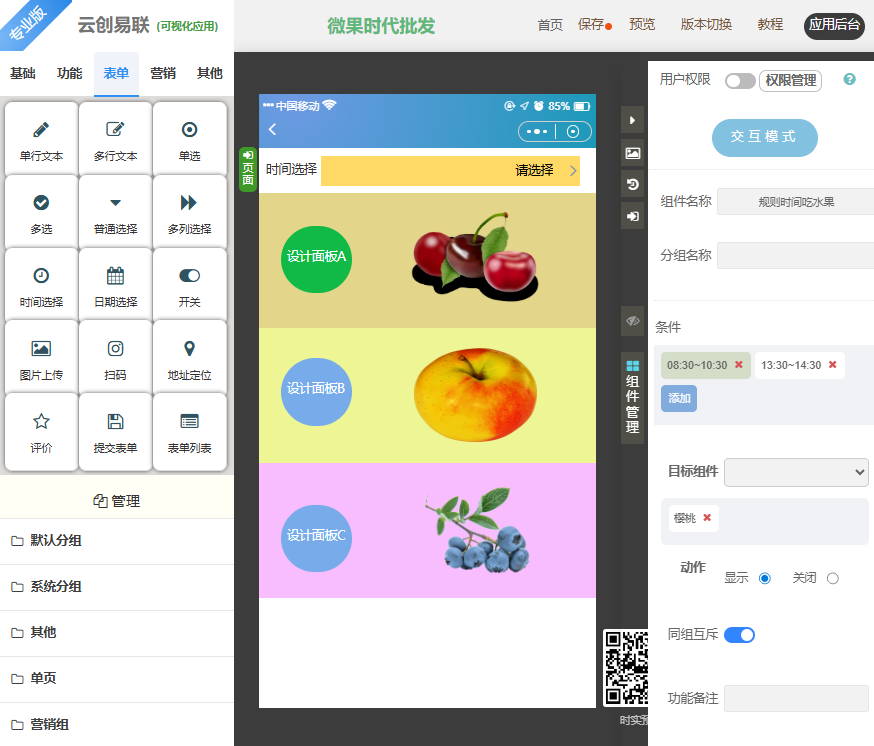The width and height of the screenshot is (874, 746).
Task: Choose the time picker (时间选择) component
Action: (x=41, y=285)
